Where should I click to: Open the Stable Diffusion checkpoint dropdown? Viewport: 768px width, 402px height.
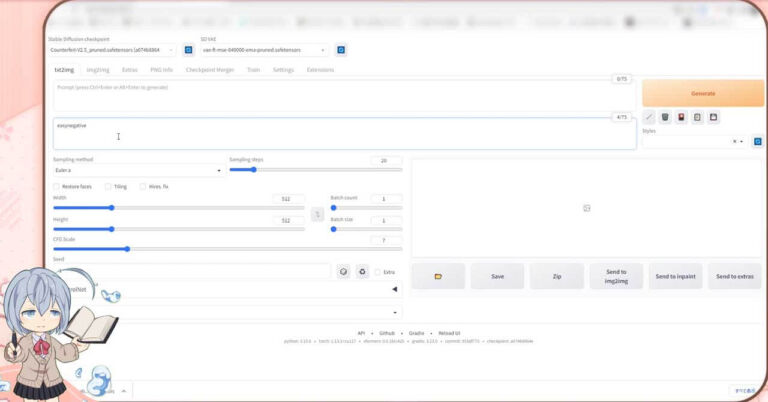112,49
